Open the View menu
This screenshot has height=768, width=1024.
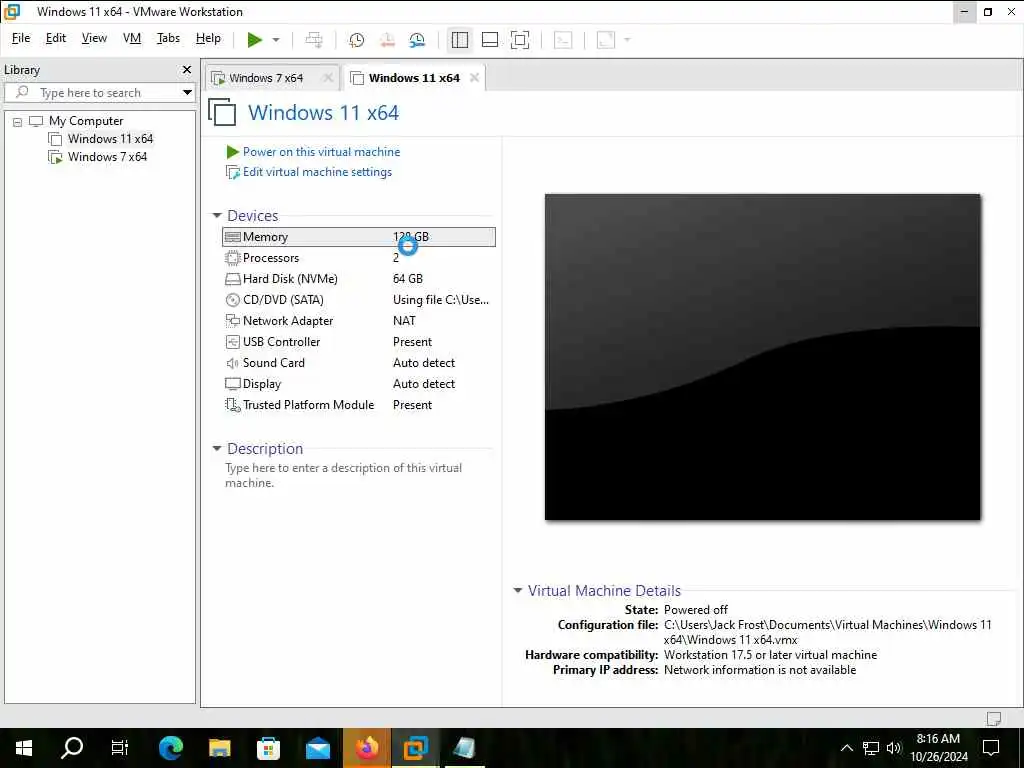(x=94, y=38)
